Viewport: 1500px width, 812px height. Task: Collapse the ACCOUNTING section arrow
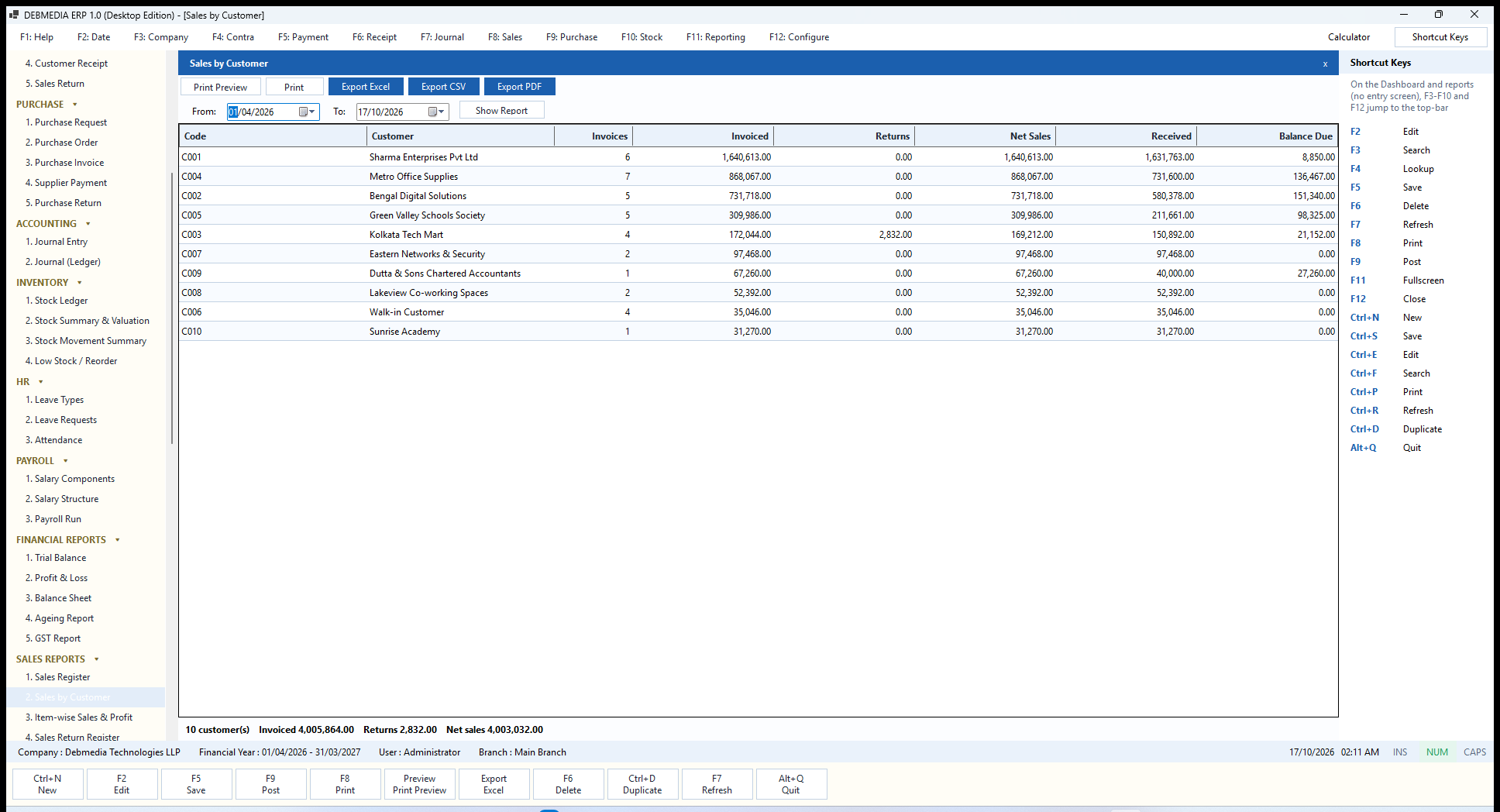[x=88, y=224]
